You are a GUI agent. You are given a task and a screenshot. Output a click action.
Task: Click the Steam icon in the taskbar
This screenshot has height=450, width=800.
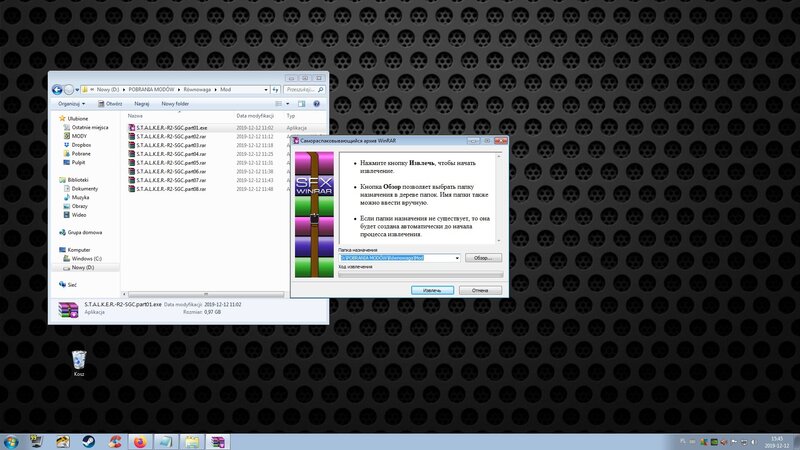pyautogui.click(x=88, y=440)
